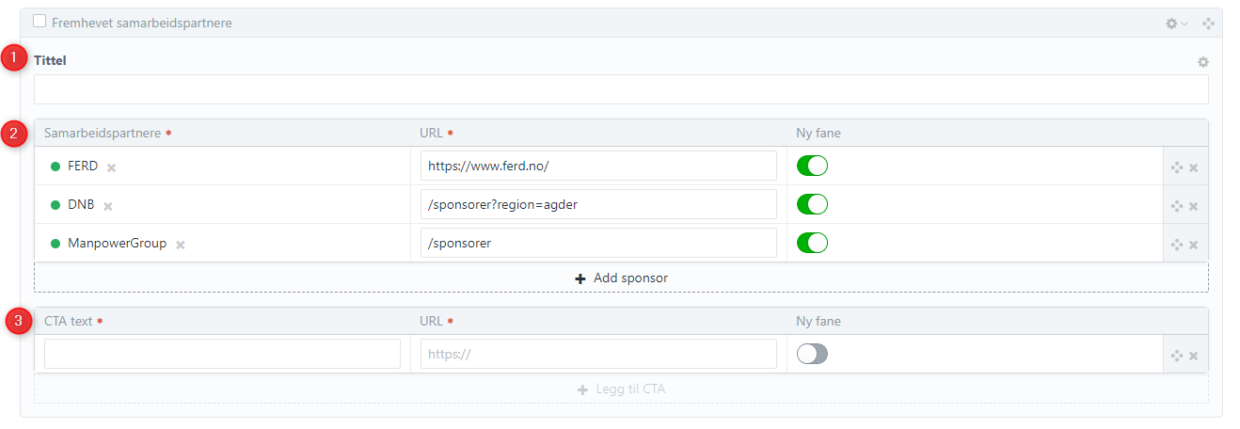Tick the Fremhevet samarbeidspartnere checkbox
Viewport: 1240px width, 429px height.
coord(40,21)
